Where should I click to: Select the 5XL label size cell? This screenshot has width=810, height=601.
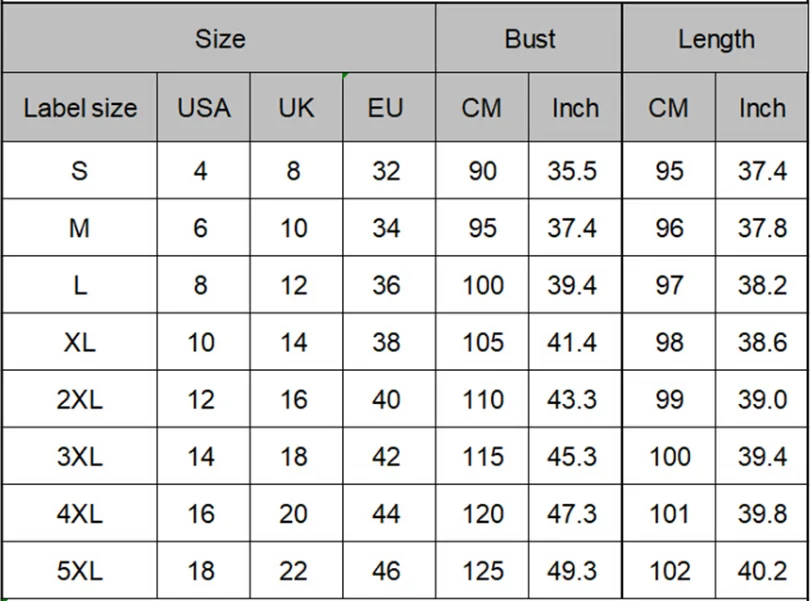click(80, 571)
